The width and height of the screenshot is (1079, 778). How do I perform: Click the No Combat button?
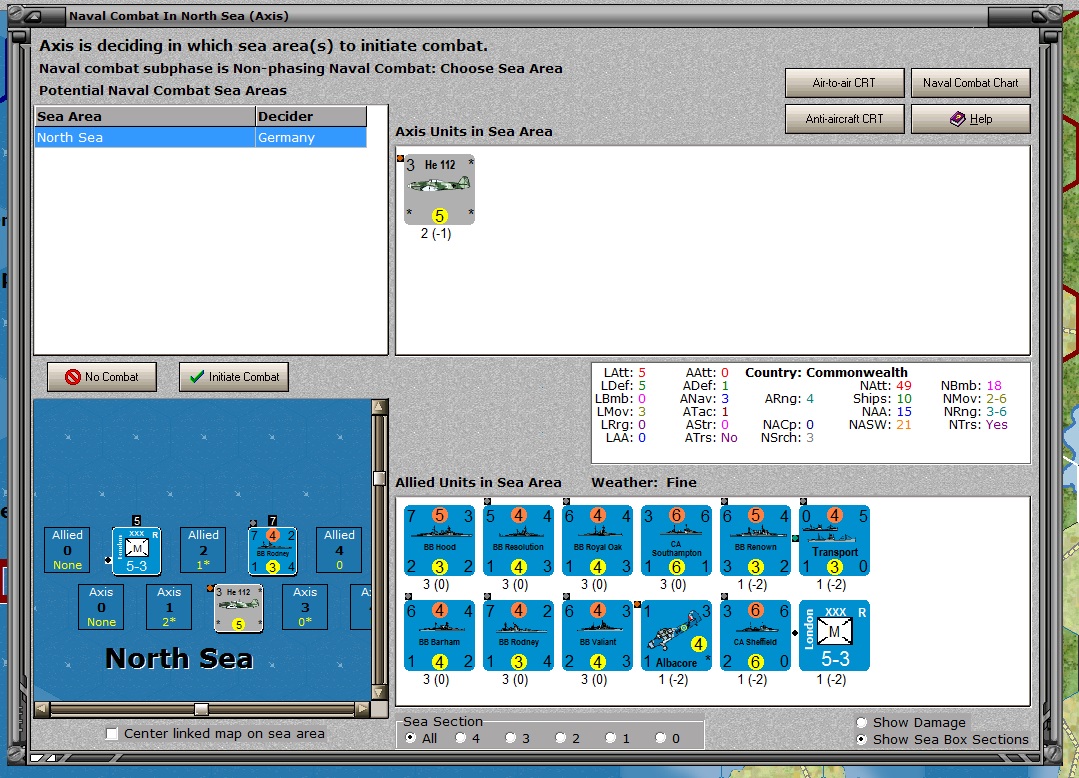tap(102, 377)
